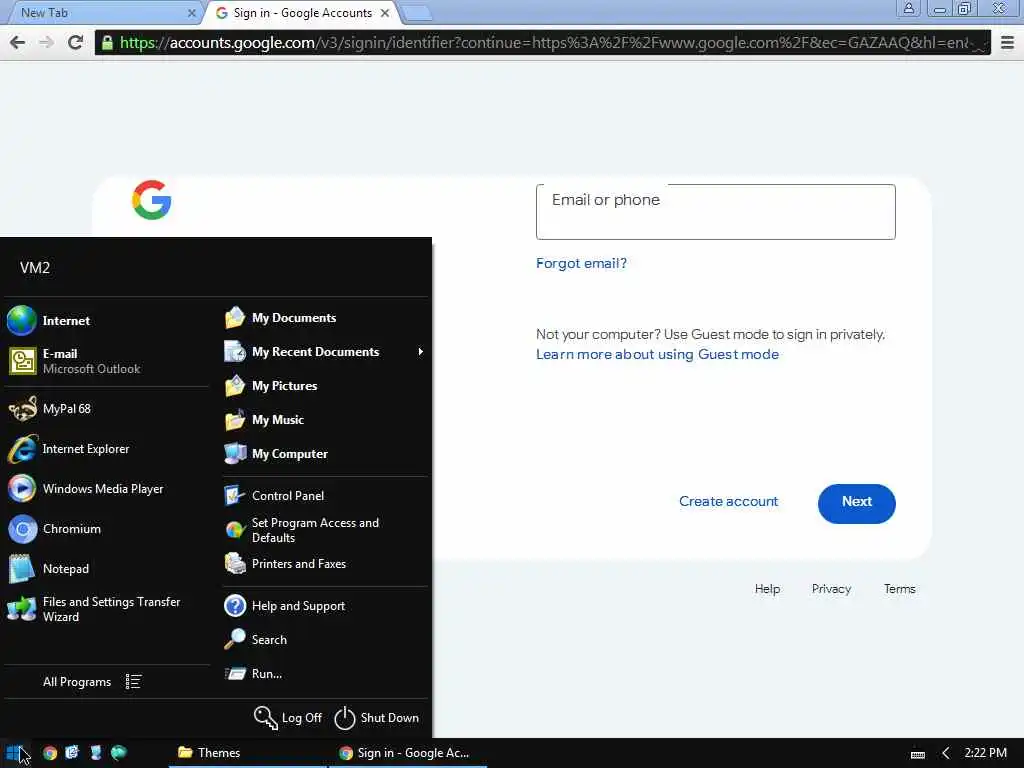Screen dimensions: 1024x768
Task: Open Terms link in footer
Action: click(899, 589)
